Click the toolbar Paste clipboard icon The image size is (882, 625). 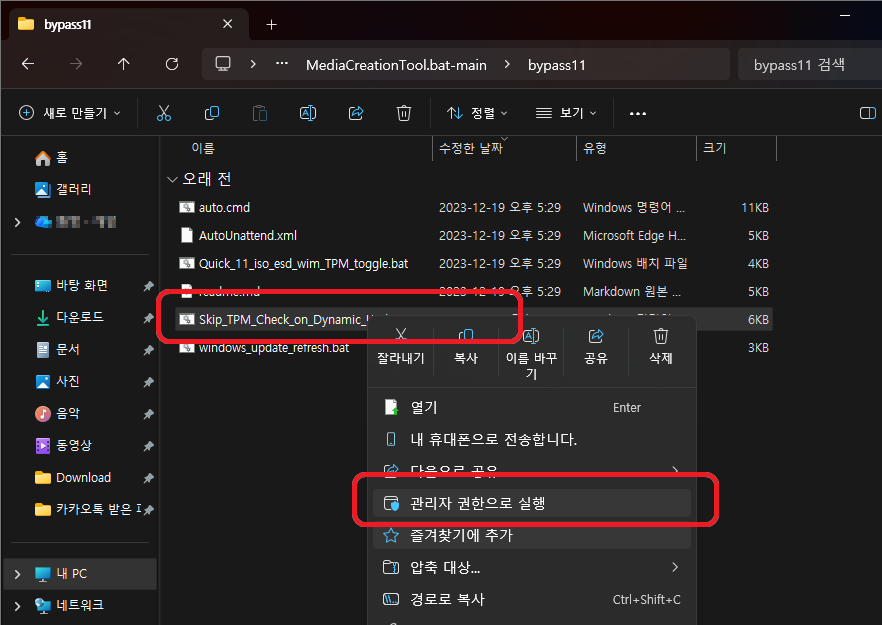click(x=259, y=113)
